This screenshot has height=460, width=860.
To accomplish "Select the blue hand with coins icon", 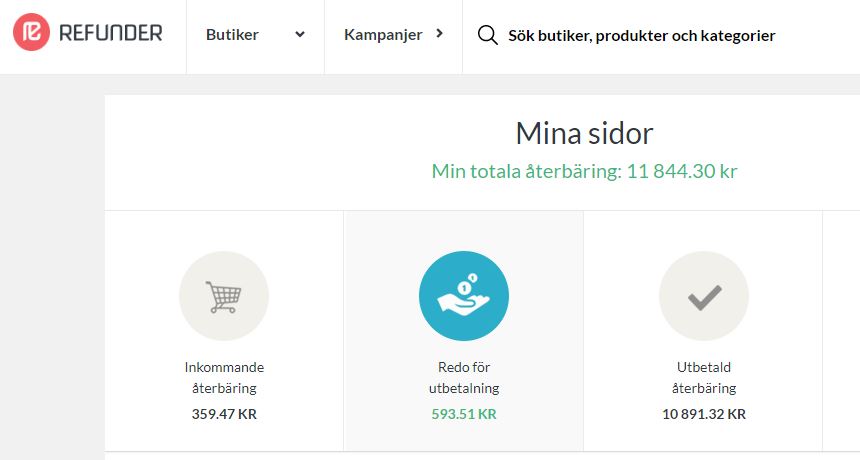I will coord(464,296).
